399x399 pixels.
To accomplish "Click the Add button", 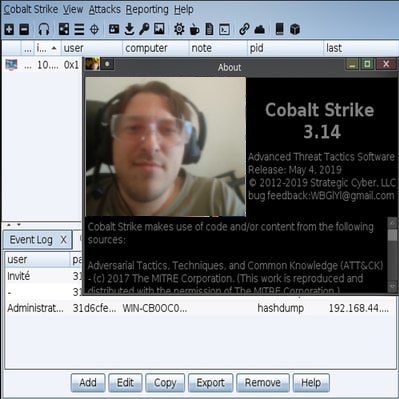I will click(88, 383).
